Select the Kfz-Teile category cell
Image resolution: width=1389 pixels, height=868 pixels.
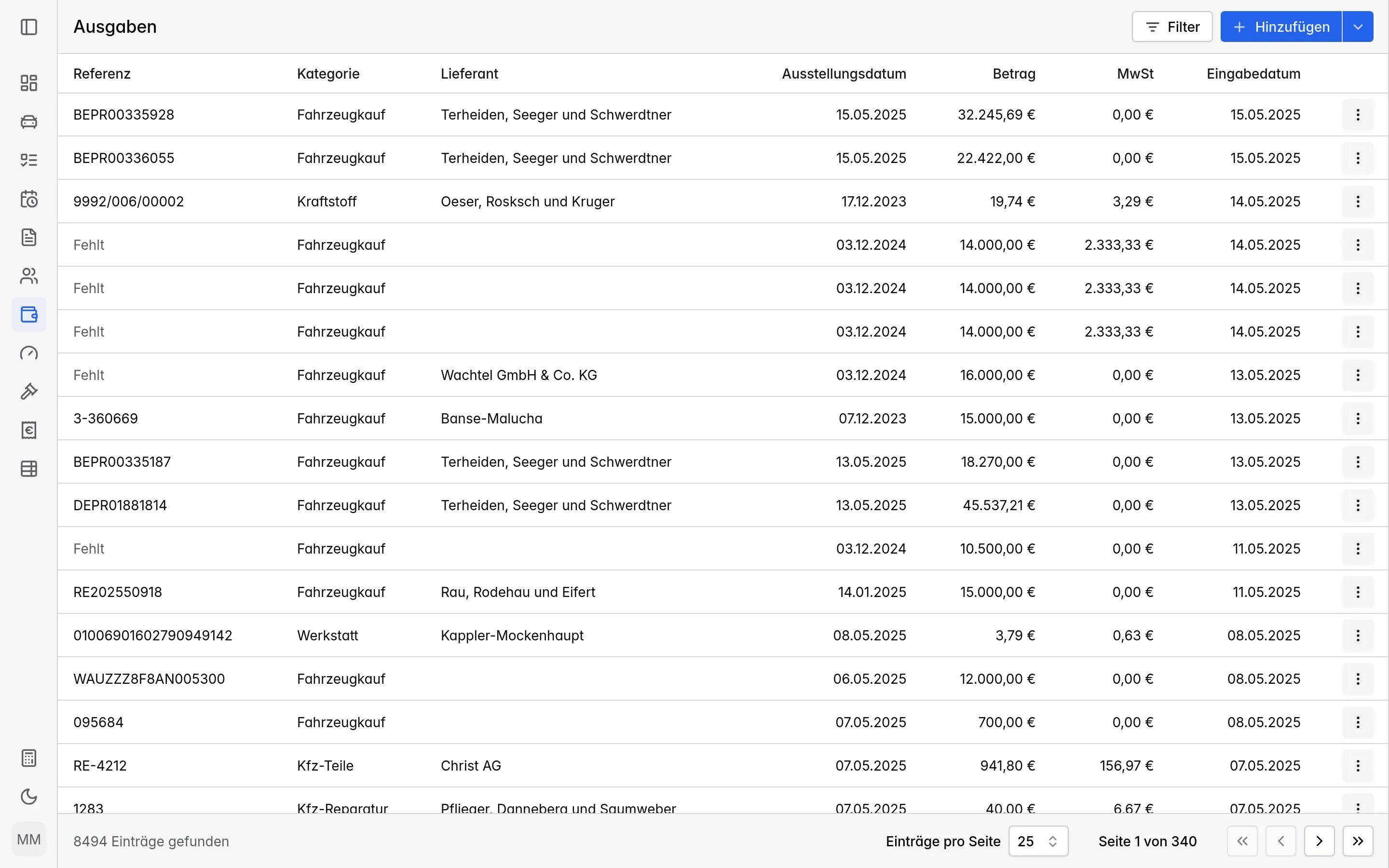pyautogui.click(x=326, y=766)
